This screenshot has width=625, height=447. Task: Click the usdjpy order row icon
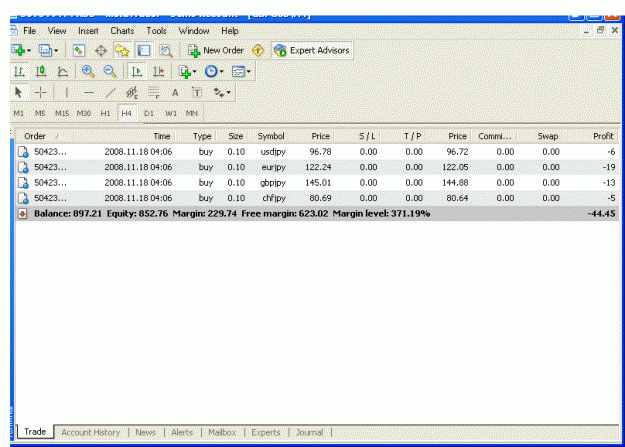(23, 152)
